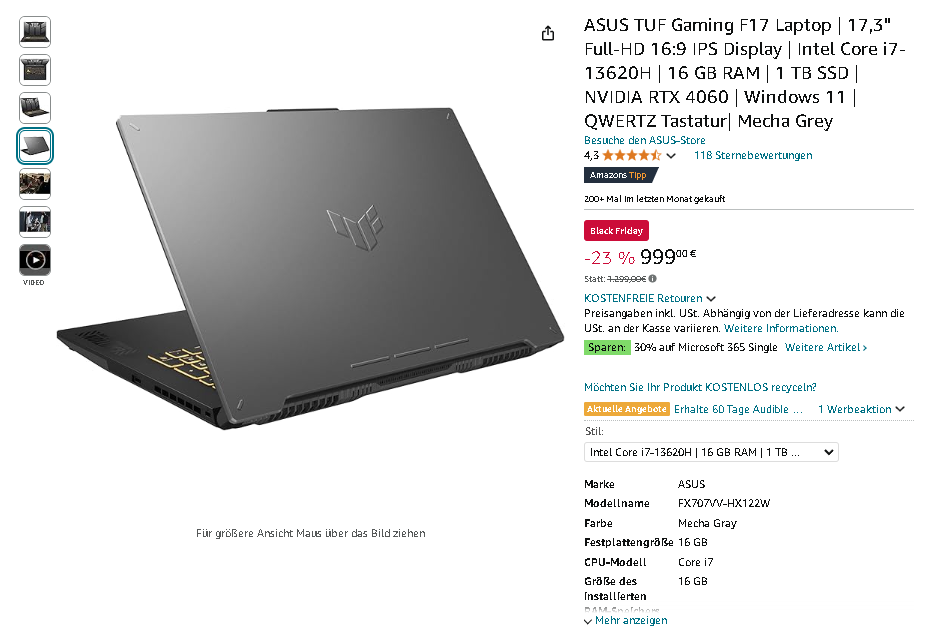Click the Black Friday deal badge

616,231
